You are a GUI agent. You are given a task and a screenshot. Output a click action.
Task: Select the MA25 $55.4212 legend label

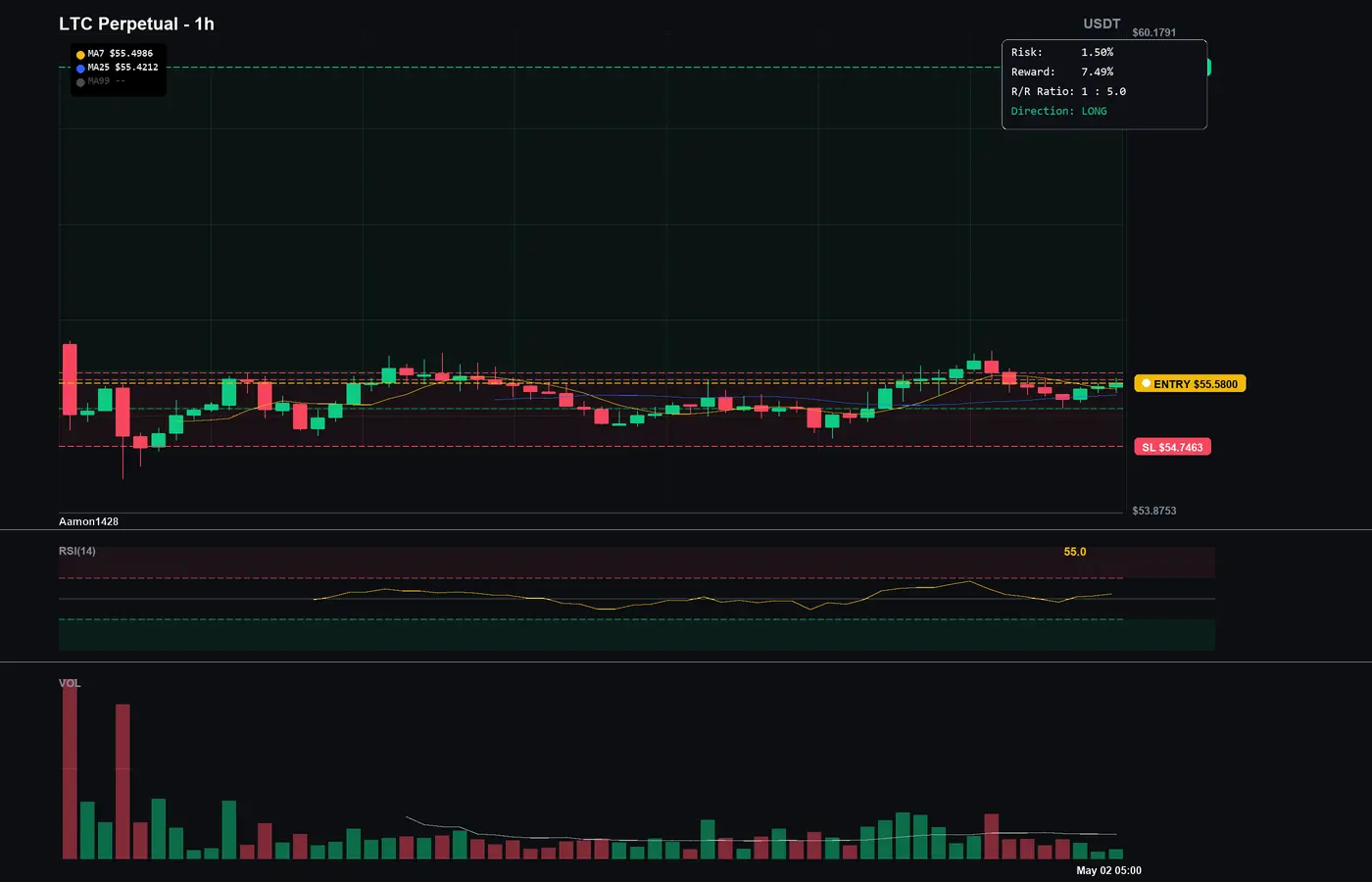(x=122, y=68)
